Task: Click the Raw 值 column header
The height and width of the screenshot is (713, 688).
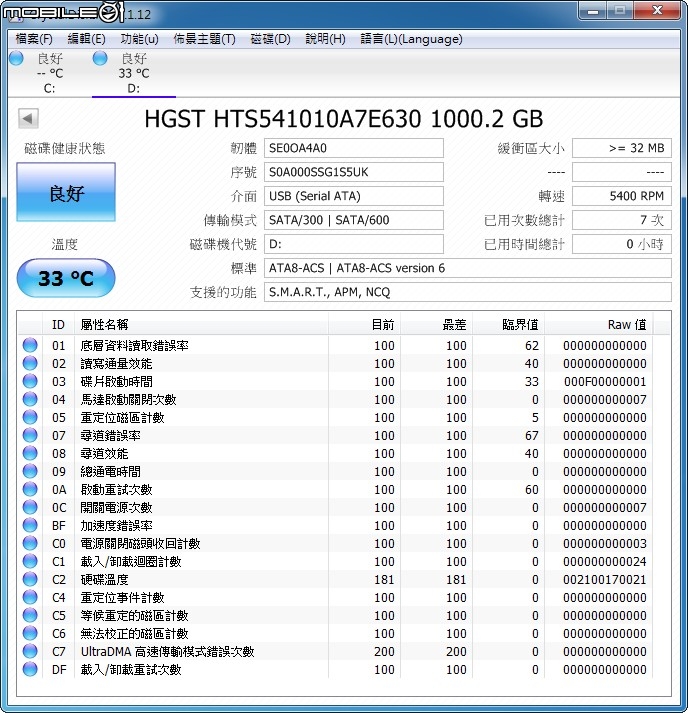Action: [598, 324]
